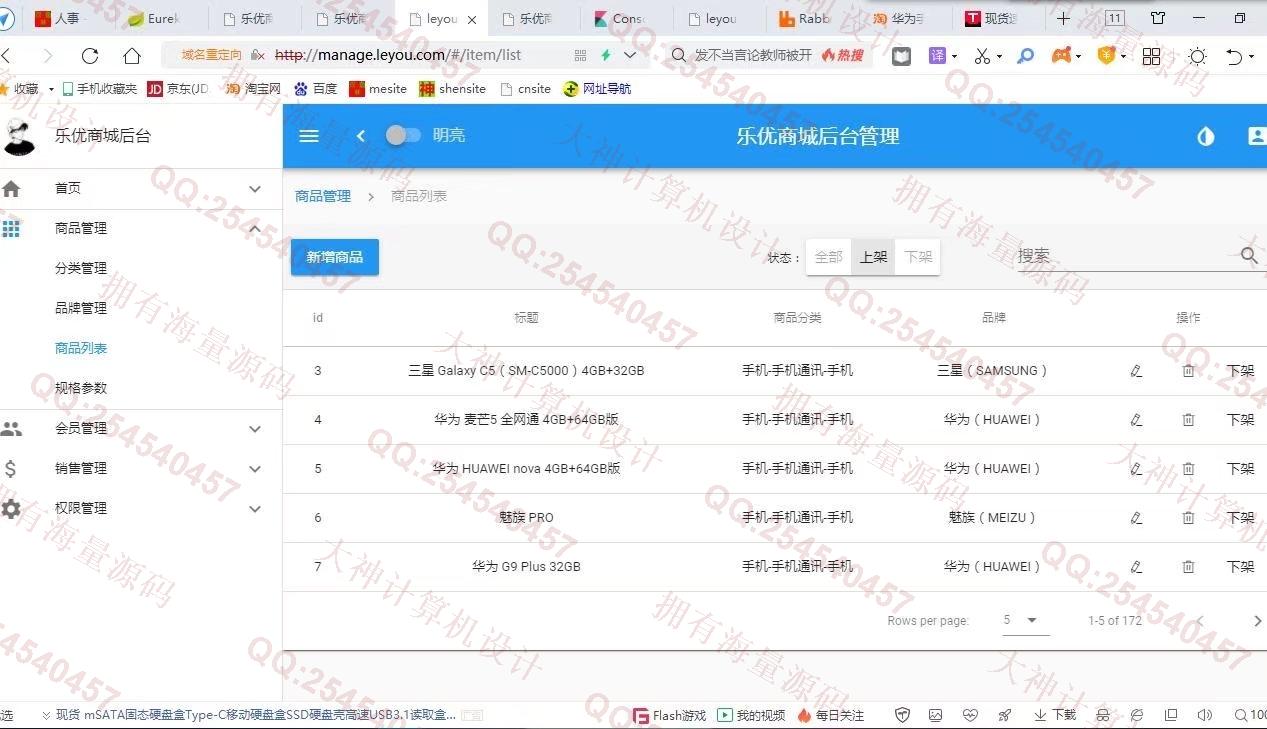Delete the 魅族 PRO row via trash icon
This screenshot has height=729, width=1267.
click(1188, 518)
